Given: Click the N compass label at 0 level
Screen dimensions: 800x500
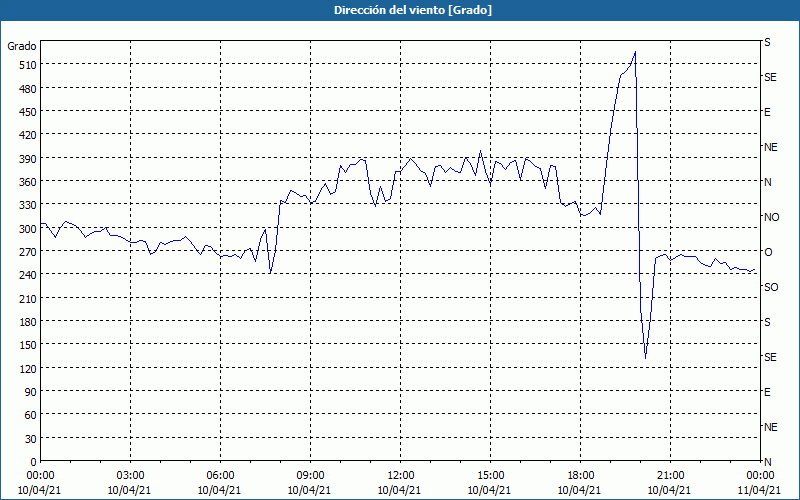Looking at the screenshot, I should coord(767,462).
